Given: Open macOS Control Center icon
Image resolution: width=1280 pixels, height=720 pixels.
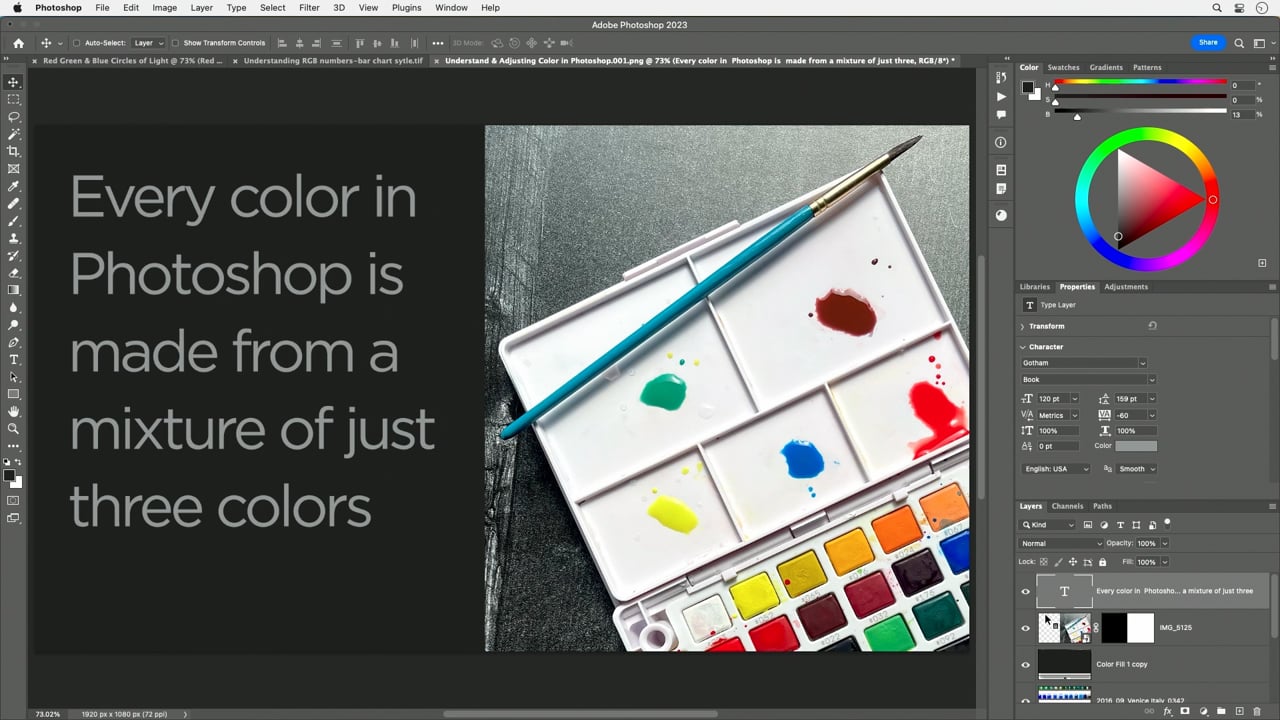Looking at the screenshot, I should point(1240,8).
